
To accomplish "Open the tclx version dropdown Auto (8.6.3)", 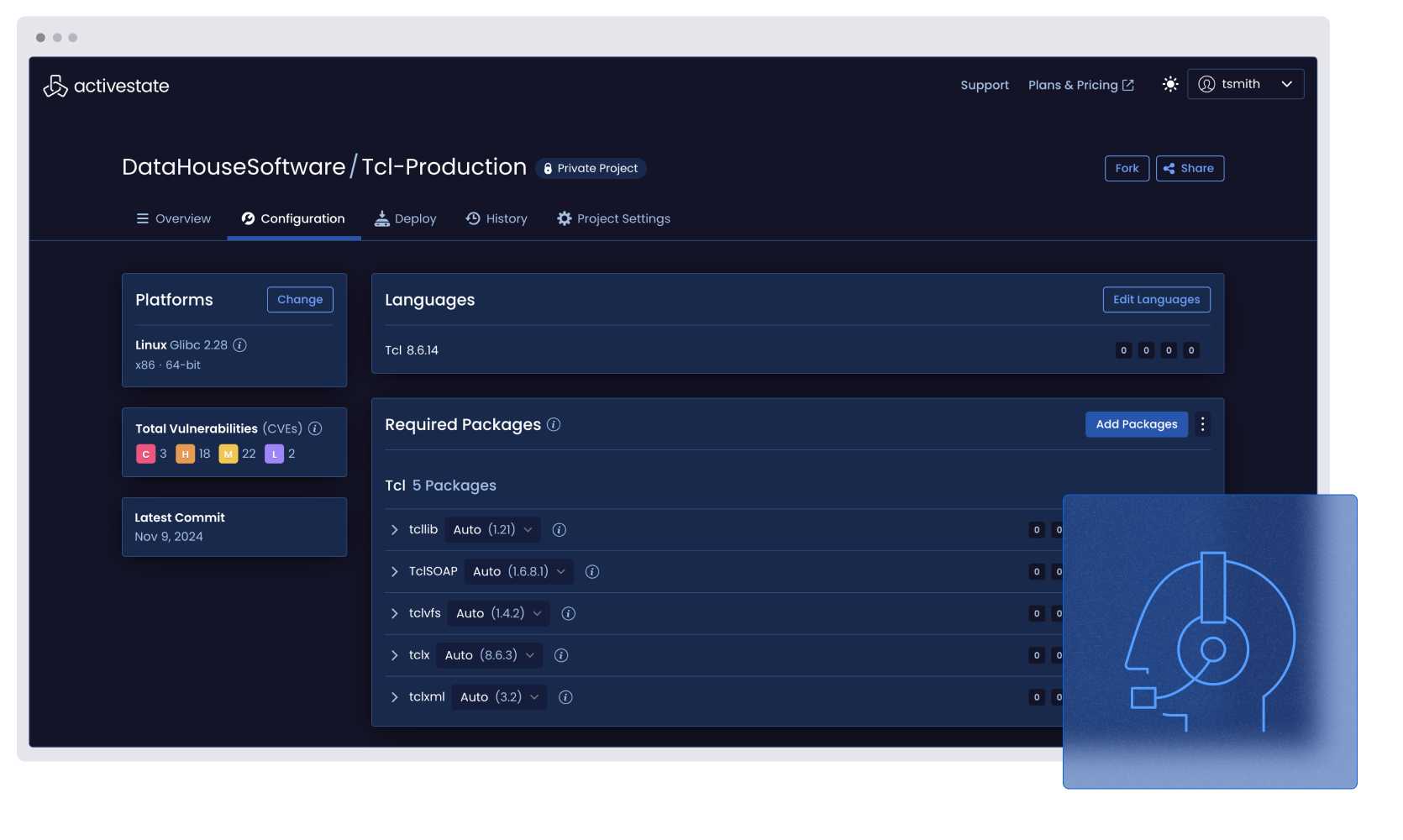I will (489, 655).
